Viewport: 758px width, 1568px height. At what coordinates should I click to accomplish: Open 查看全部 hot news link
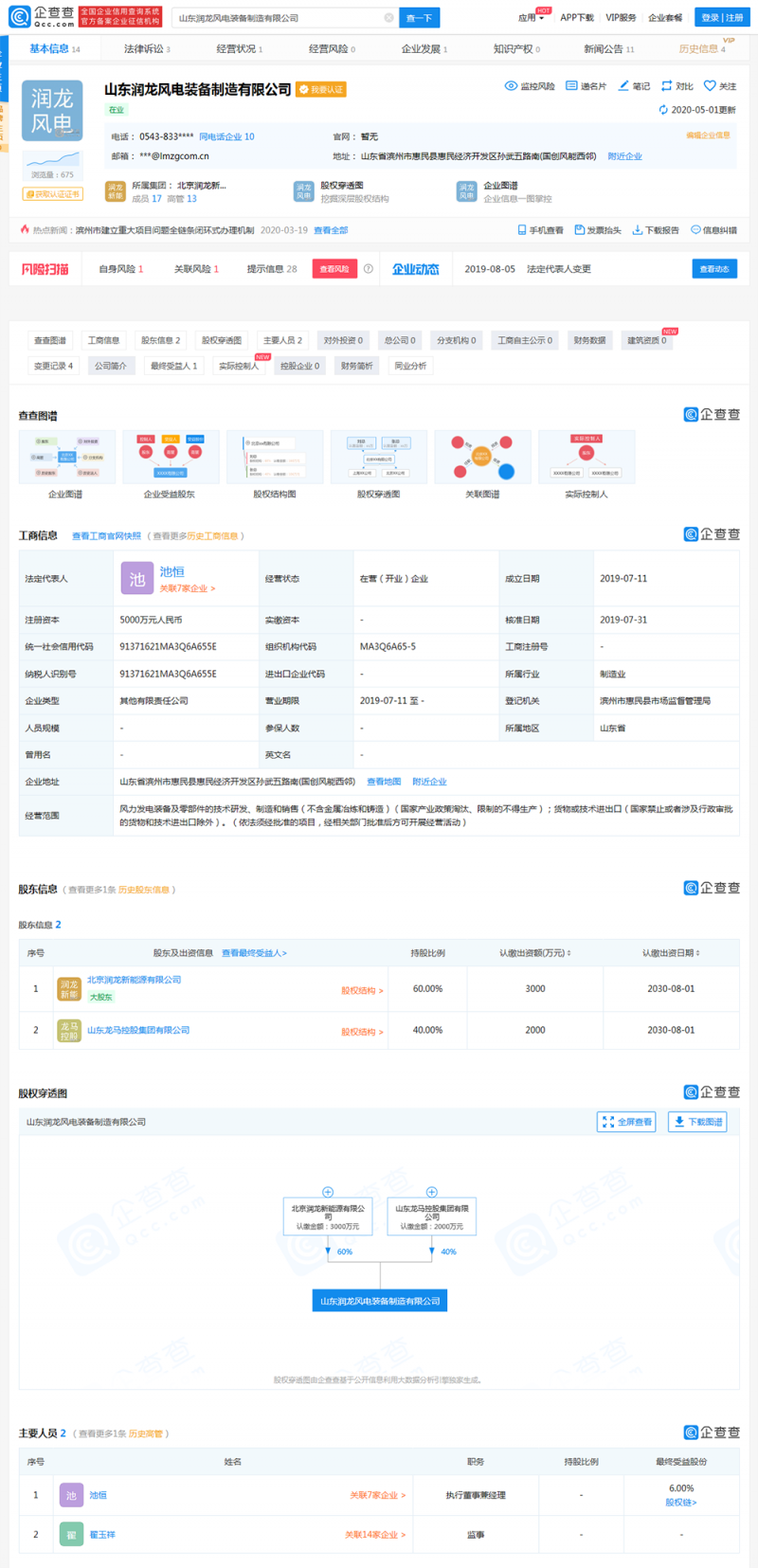[x=331, y=230]
